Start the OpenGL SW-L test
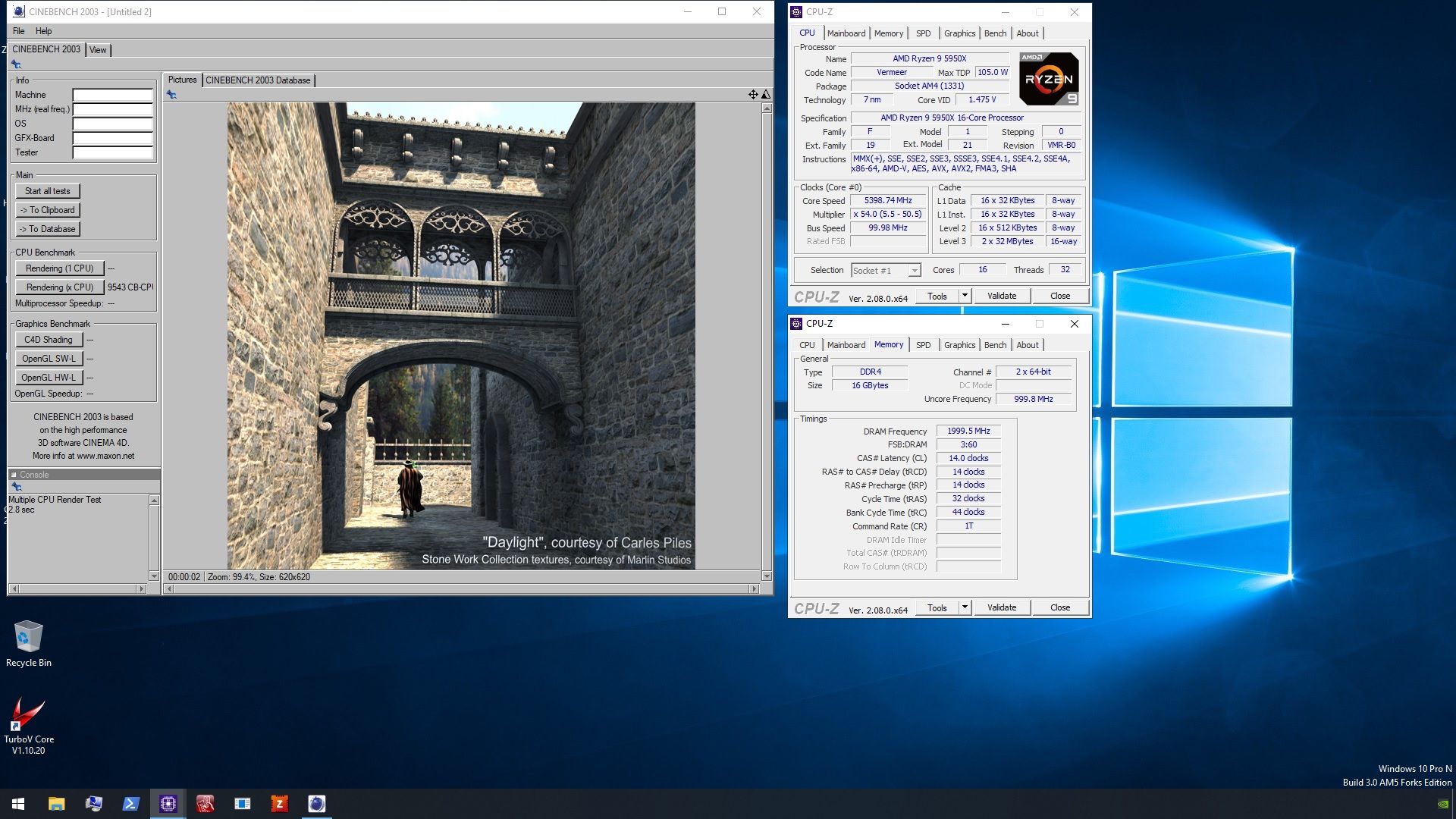 (x=49, y=359)
